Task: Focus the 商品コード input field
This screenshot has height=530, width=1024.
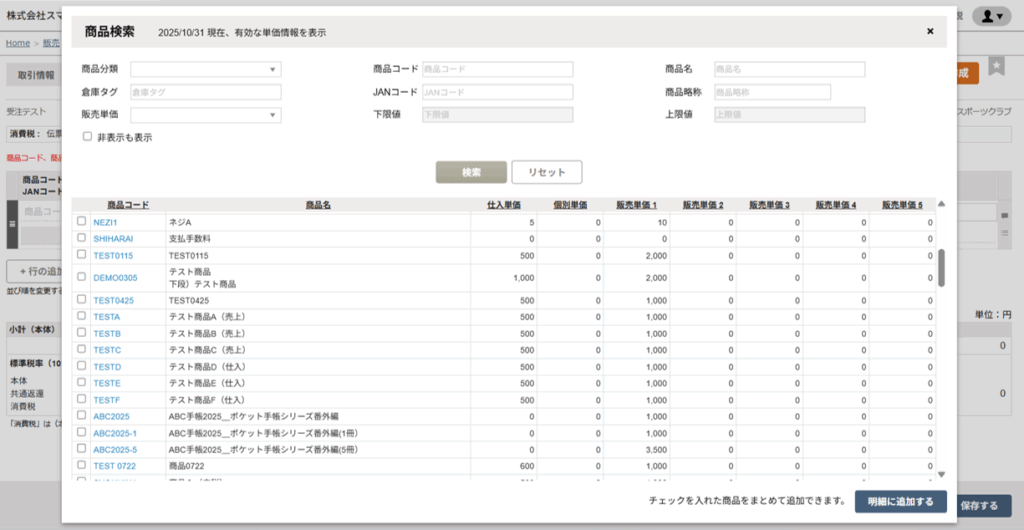Action: coord(497,69)
